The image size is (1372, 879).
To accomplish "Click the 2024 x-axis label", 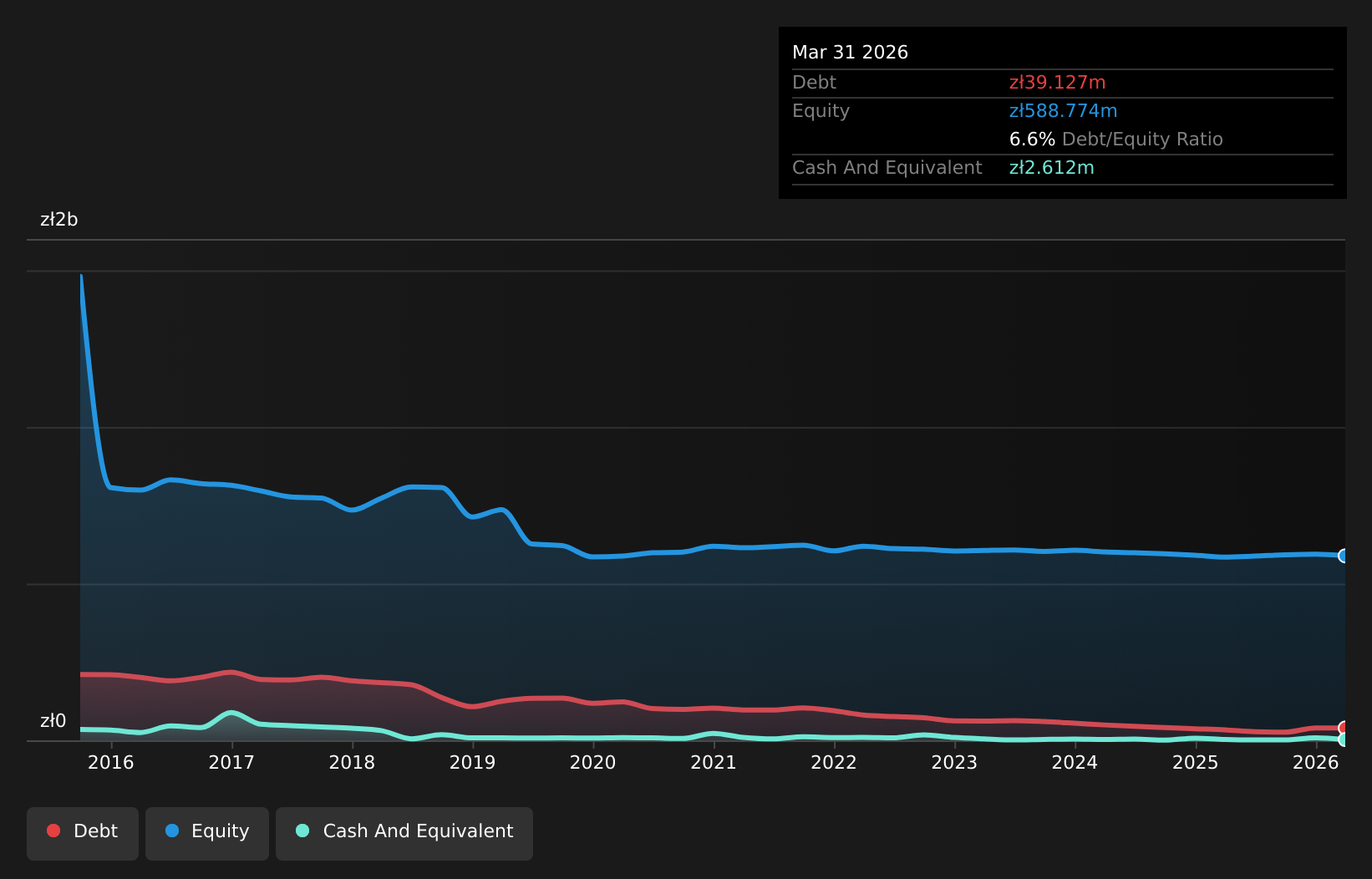I will click(1075, 762).
